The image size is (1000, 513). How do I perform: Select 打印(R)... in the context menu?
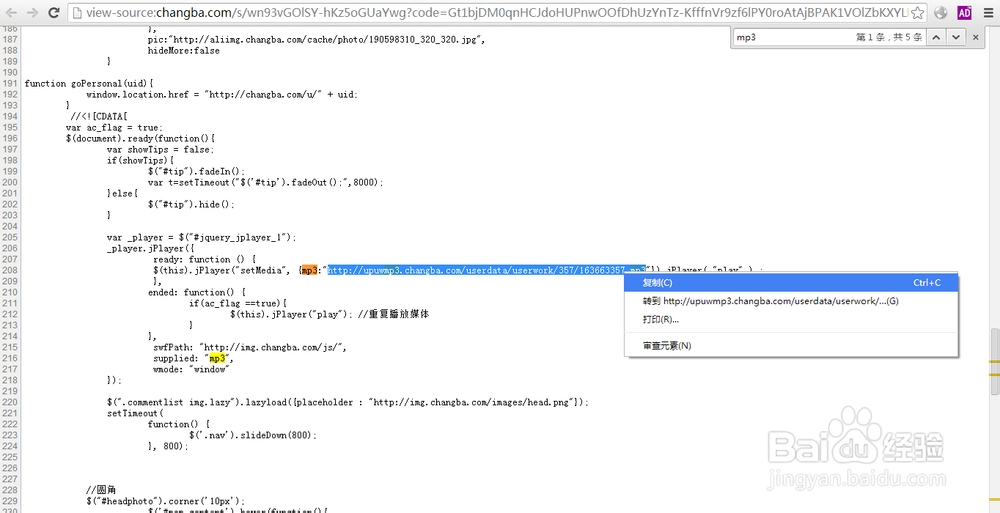[791, 320]
